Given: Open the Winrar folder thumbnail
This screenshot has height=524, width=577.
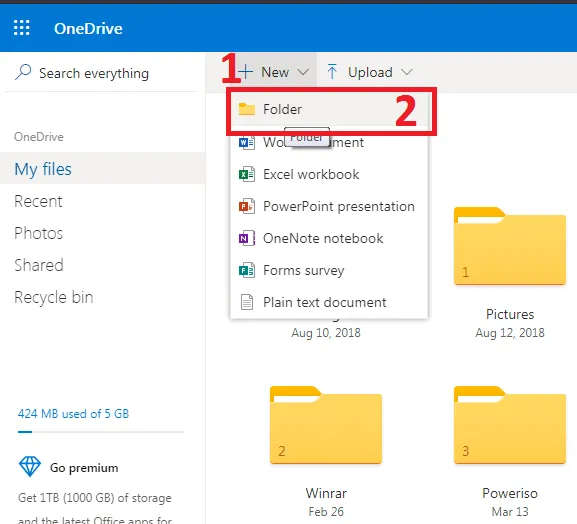Looking at the screenshot, I should point(326,425).
